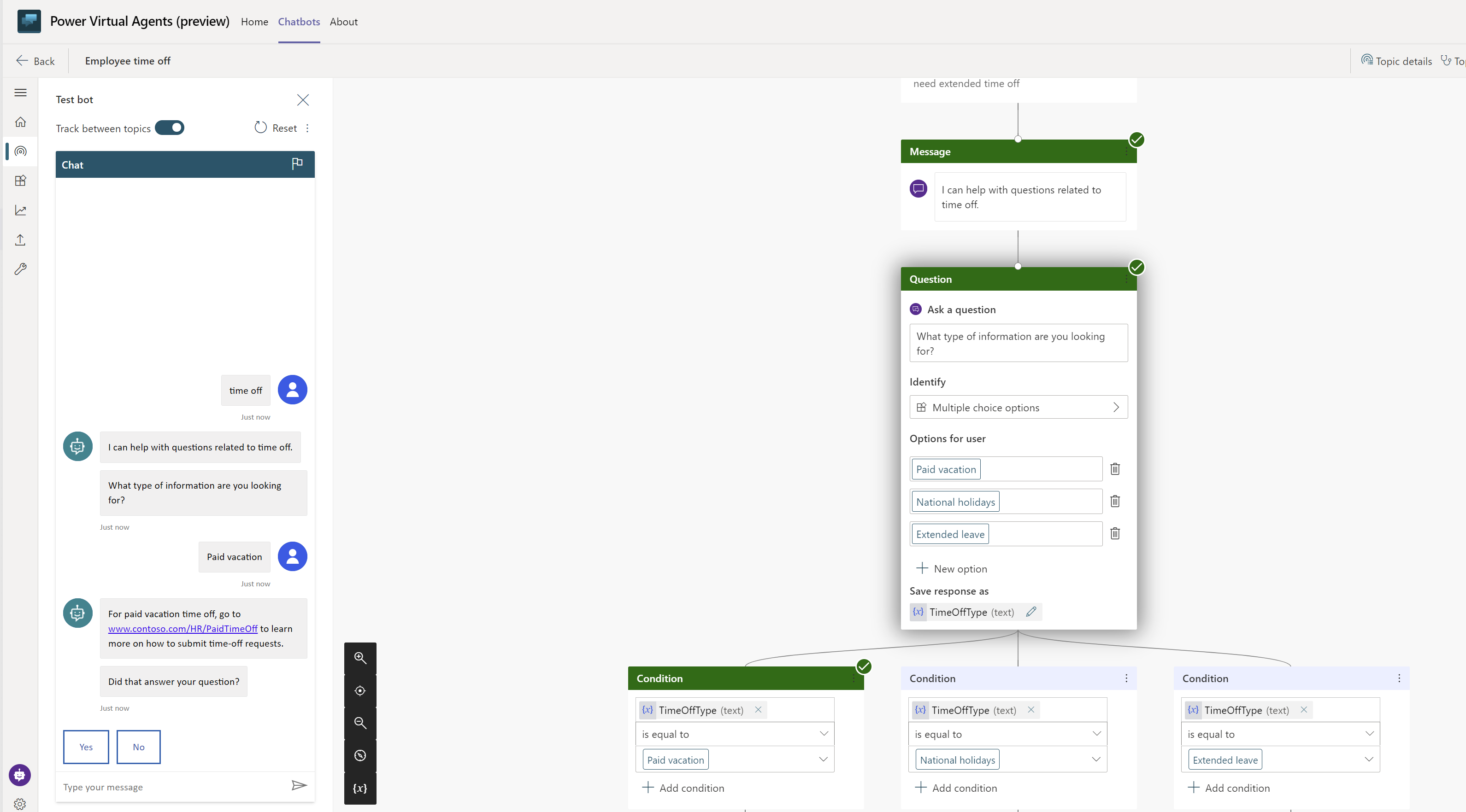Viewport: 1466px width, 812px height.
Task: Click the New option button under Options for user
Action: coord(951,568)
